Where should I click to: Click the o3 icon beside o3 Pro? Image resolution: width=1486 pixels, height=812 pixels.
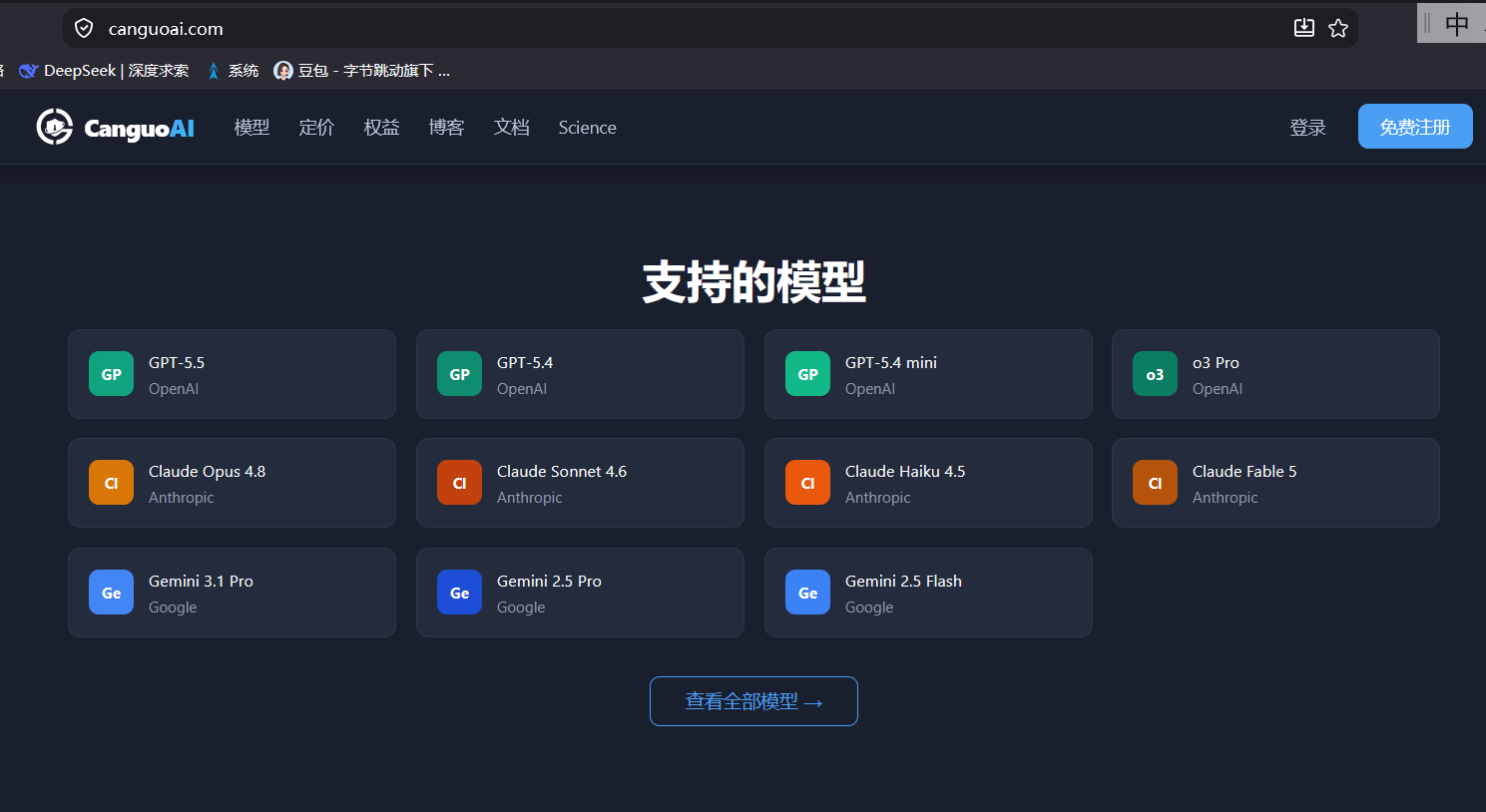pyautogui.click(x=1155, y=374)
